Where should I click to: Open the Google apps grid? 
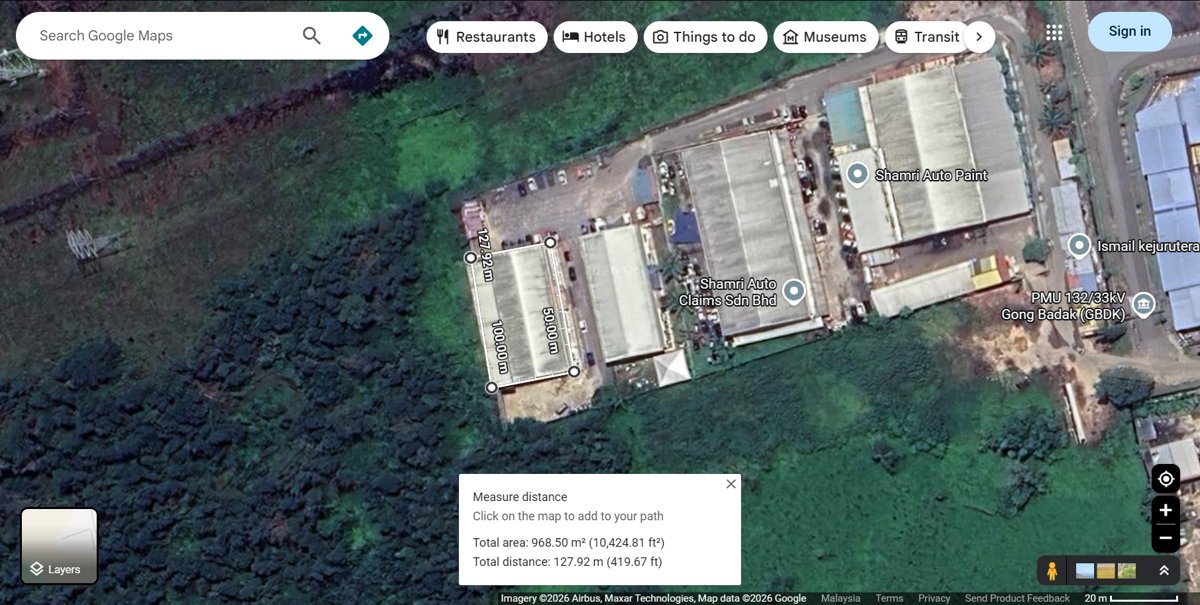click(1054, 32)
